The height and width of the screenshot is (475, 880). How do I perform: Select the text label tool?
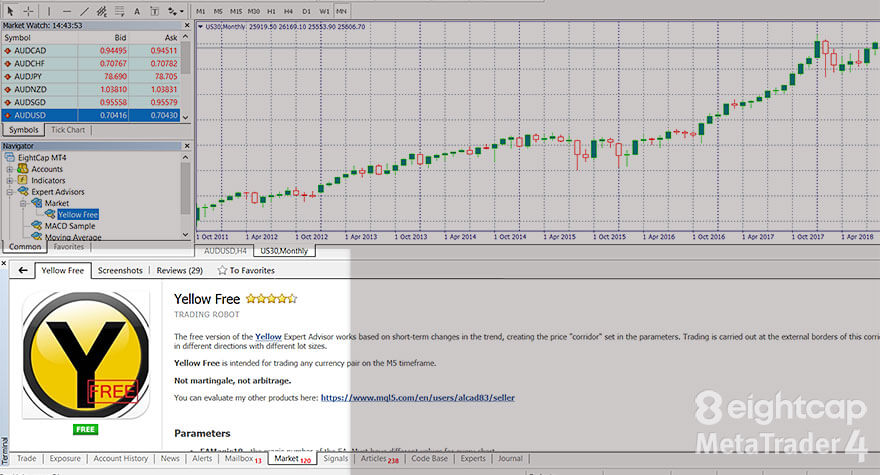(x=154, y=11)
